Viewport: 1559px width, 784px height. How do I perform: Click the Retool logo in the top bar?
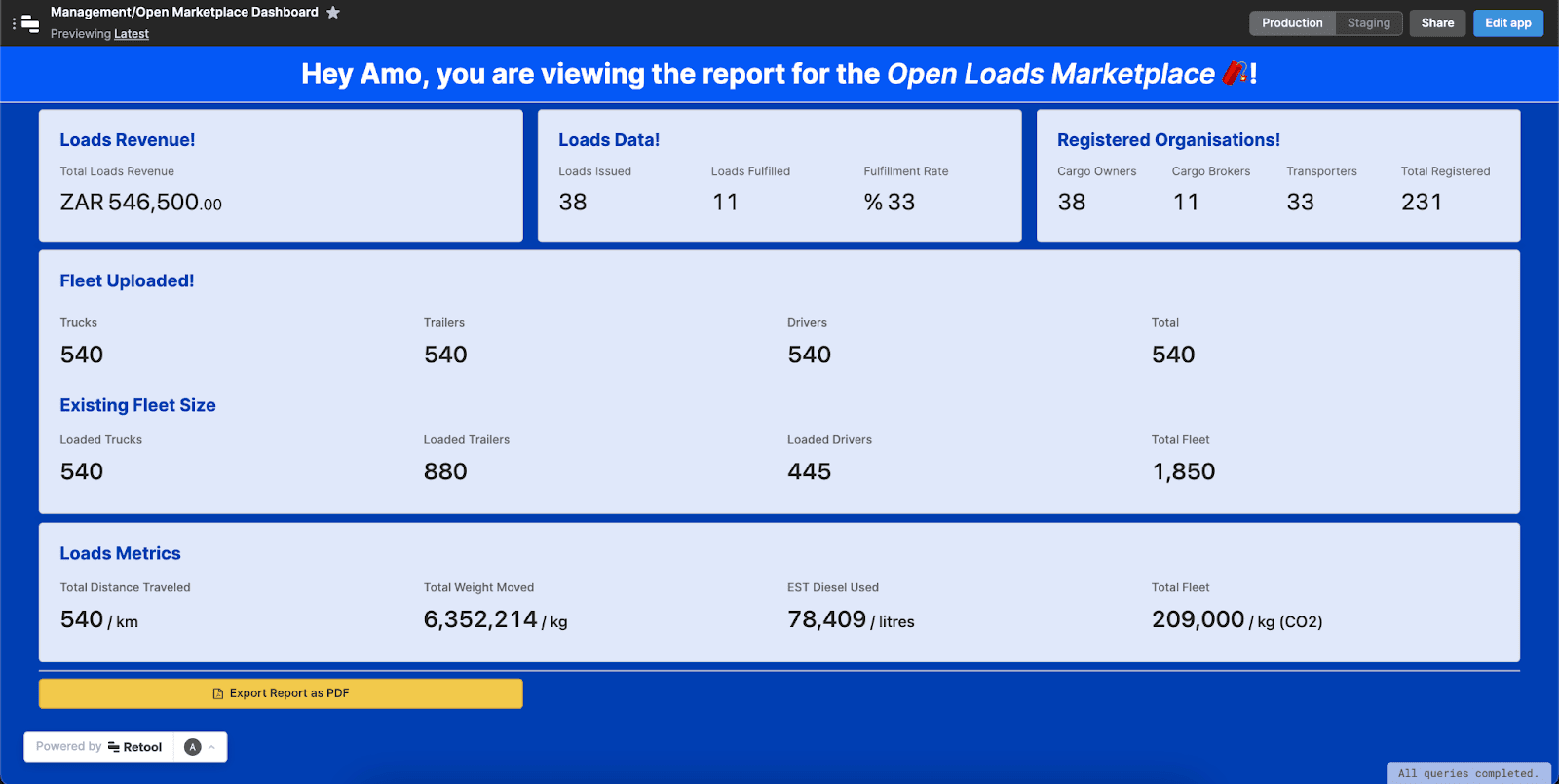(x=30, y=23)
